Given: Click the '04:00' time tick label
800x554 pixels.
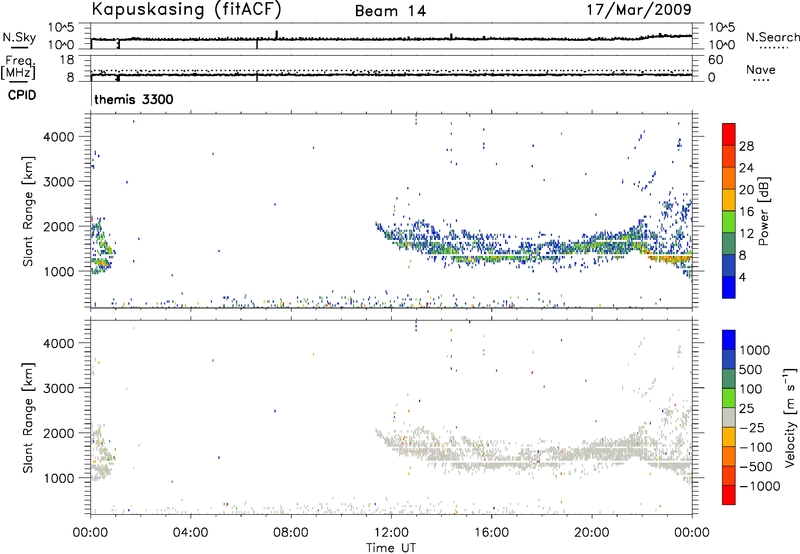Looking at the screenshot, I should [191, 533].
